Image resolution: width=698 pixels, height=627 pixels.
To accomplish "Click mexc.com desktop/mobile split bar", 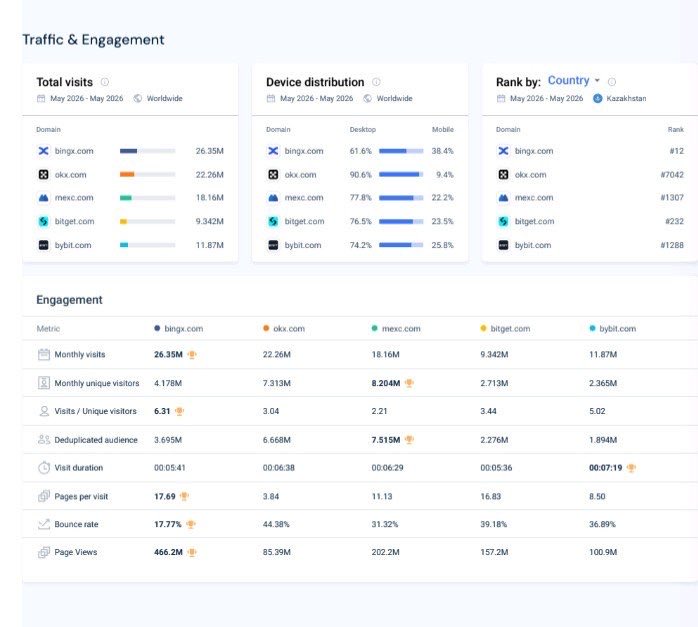I will pos(401,198).
